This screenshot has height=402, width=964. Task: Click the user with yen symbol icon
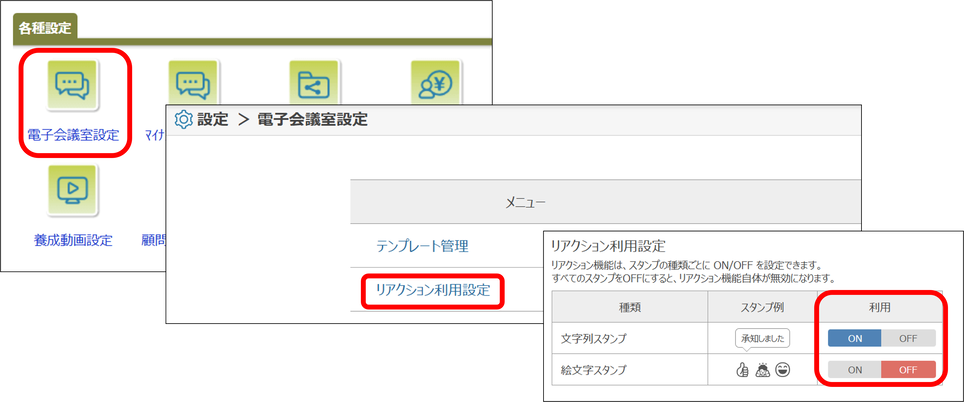tap(435, 85)
